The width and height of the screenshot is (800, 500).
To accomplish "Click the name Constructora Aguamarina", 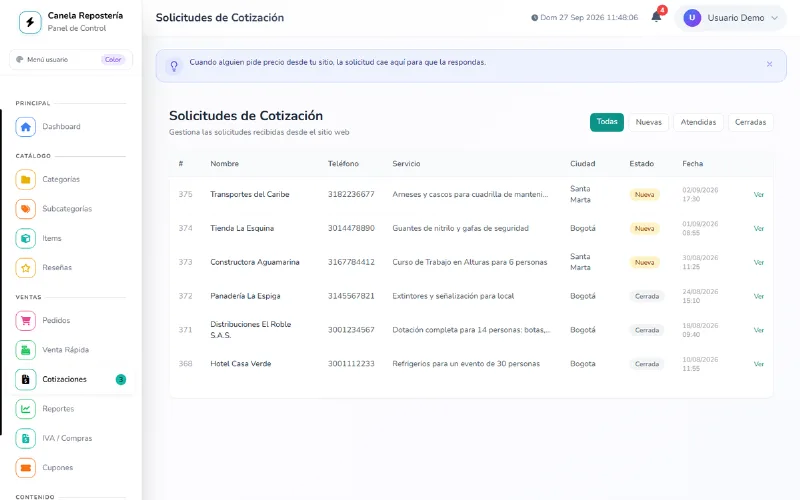I will (255, 262).
